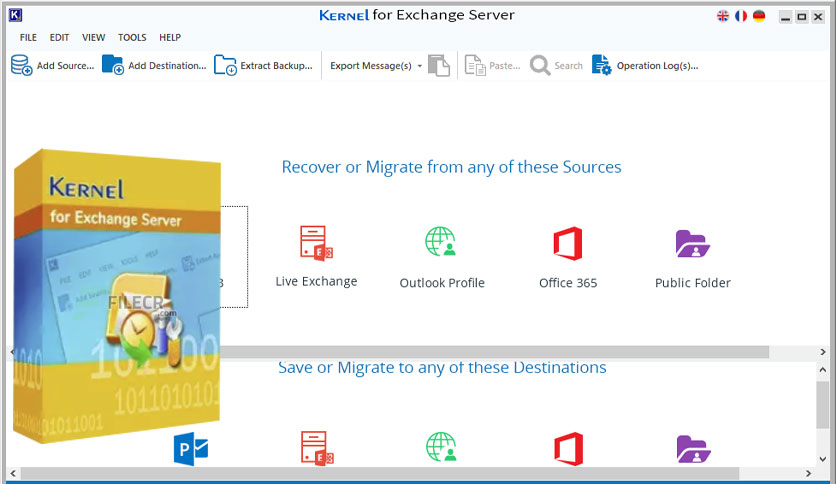Open the VIEW menu
836x484 pixels.
pyautogui.click(x=93, y=37)
